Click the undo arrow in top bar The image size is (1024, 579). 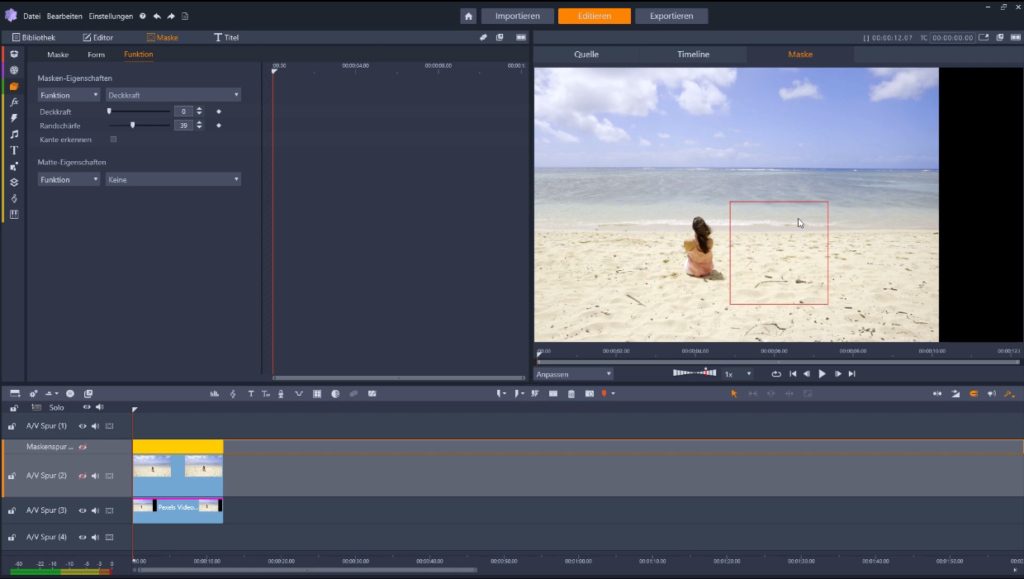[x=157, y=16]
